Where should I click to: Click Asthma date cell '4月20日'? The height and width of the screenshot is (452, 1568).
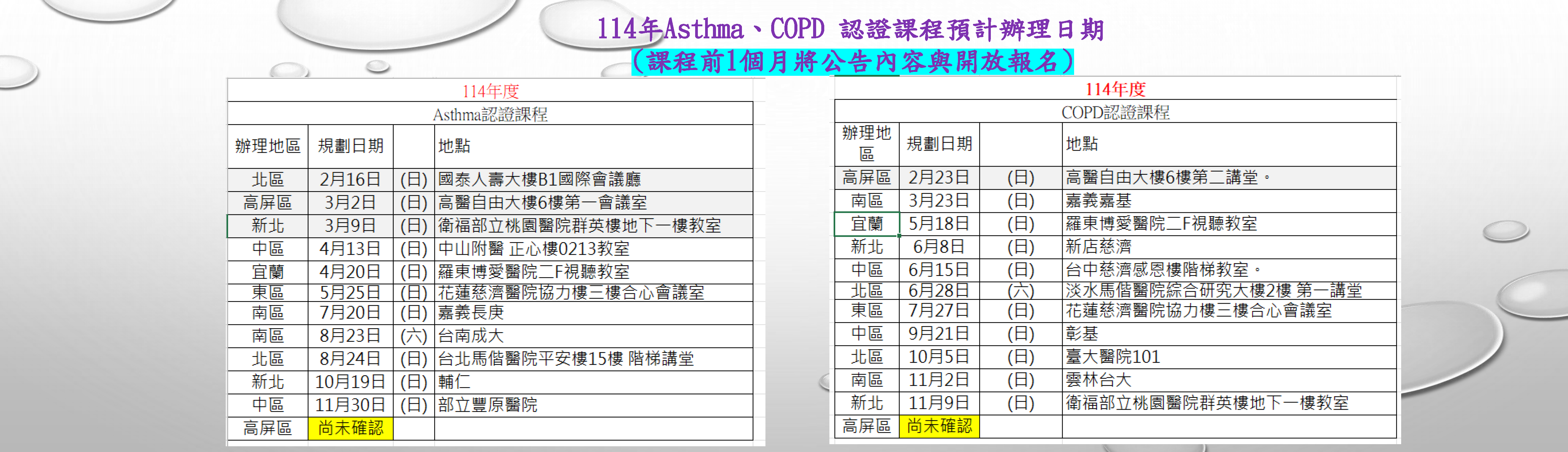coord(351,272)
